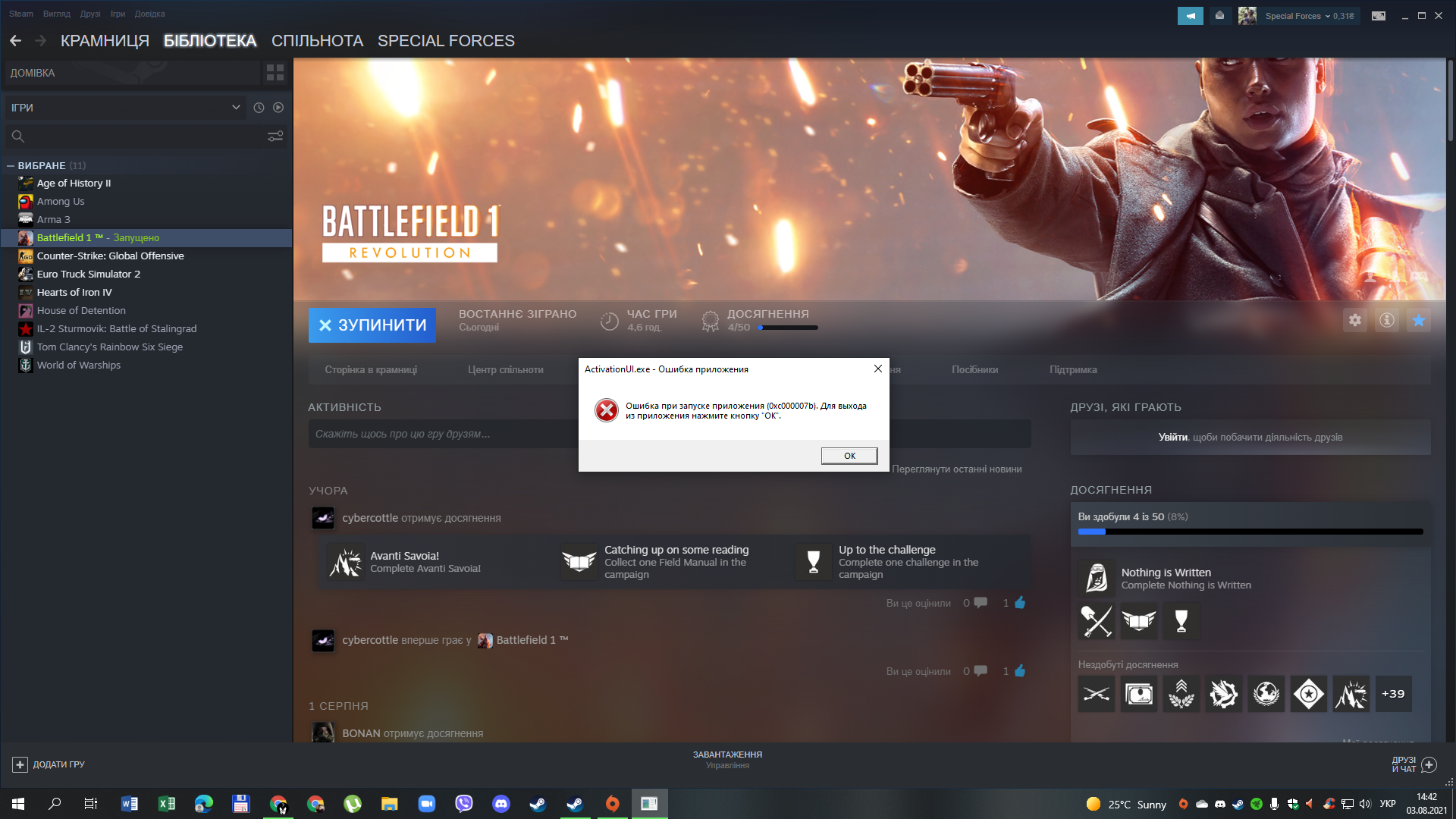Switch to Big Picture mode icon

click(1379, 16)
